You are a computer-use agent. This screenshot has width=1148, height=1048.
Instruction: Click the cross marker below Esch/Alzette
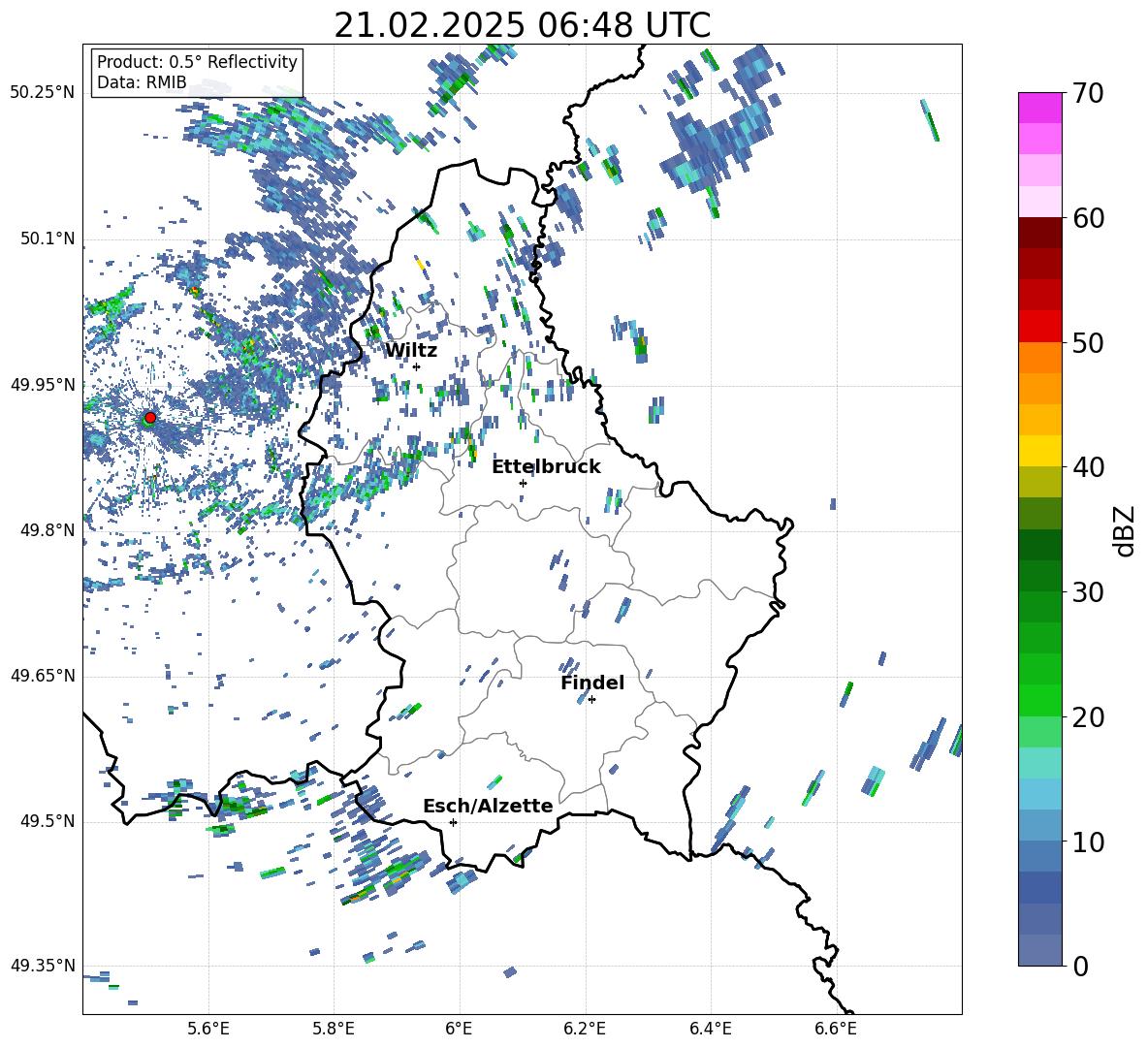(453, 822)
